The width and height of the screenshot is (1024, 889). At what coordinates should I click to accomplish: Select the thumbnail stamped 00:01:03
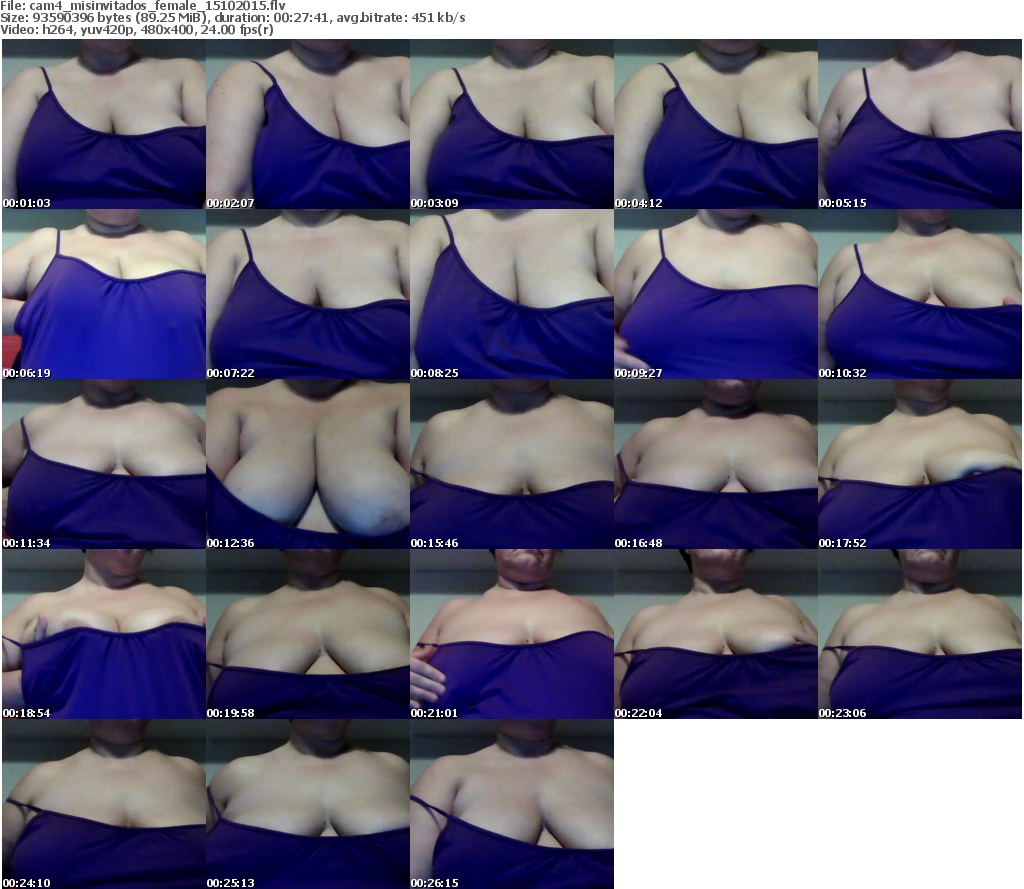pos(104,124)
